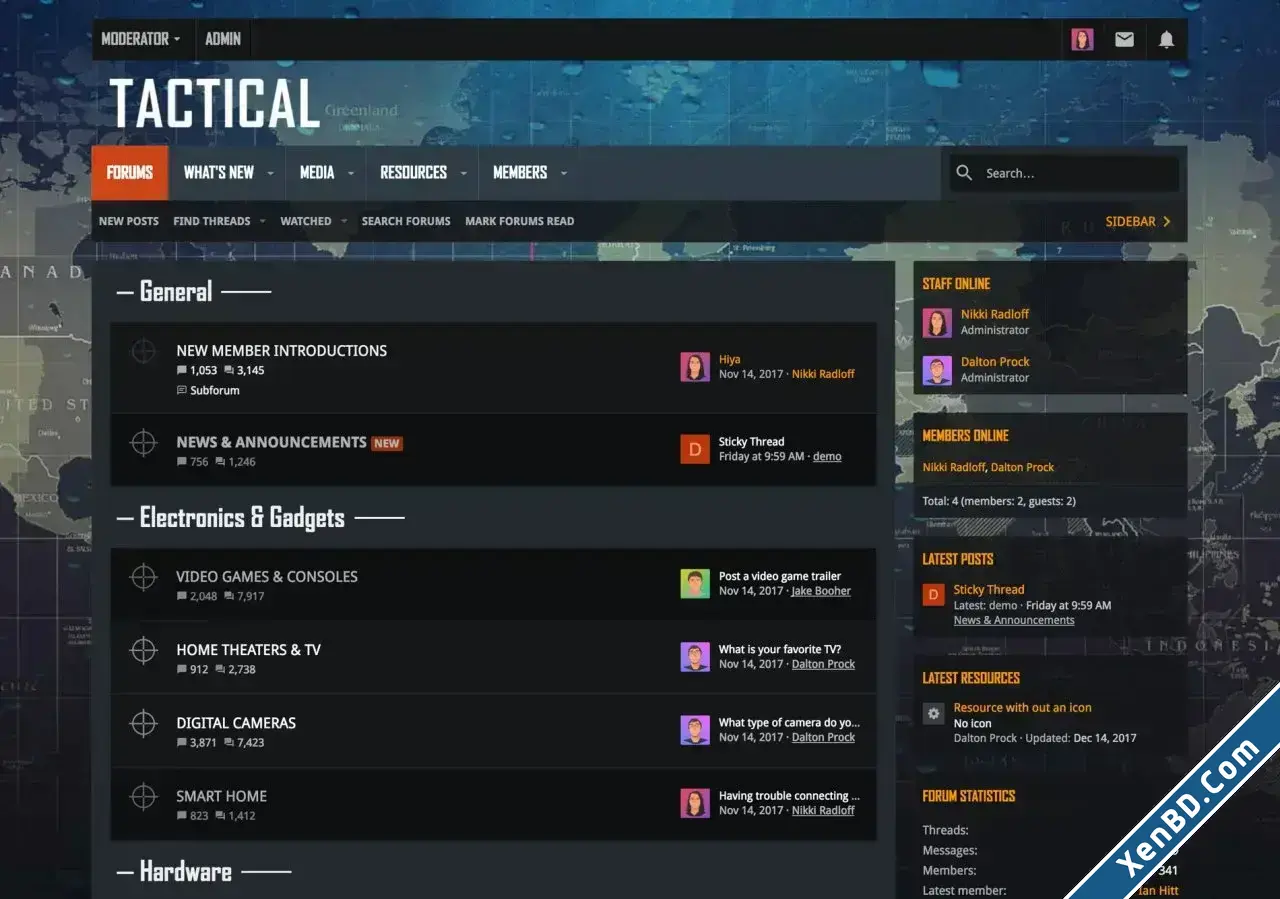Viewport: 1280px width, 899px height.
Task: Click crosshair icon for Video Games & Consoles
Action: point(144,577)
